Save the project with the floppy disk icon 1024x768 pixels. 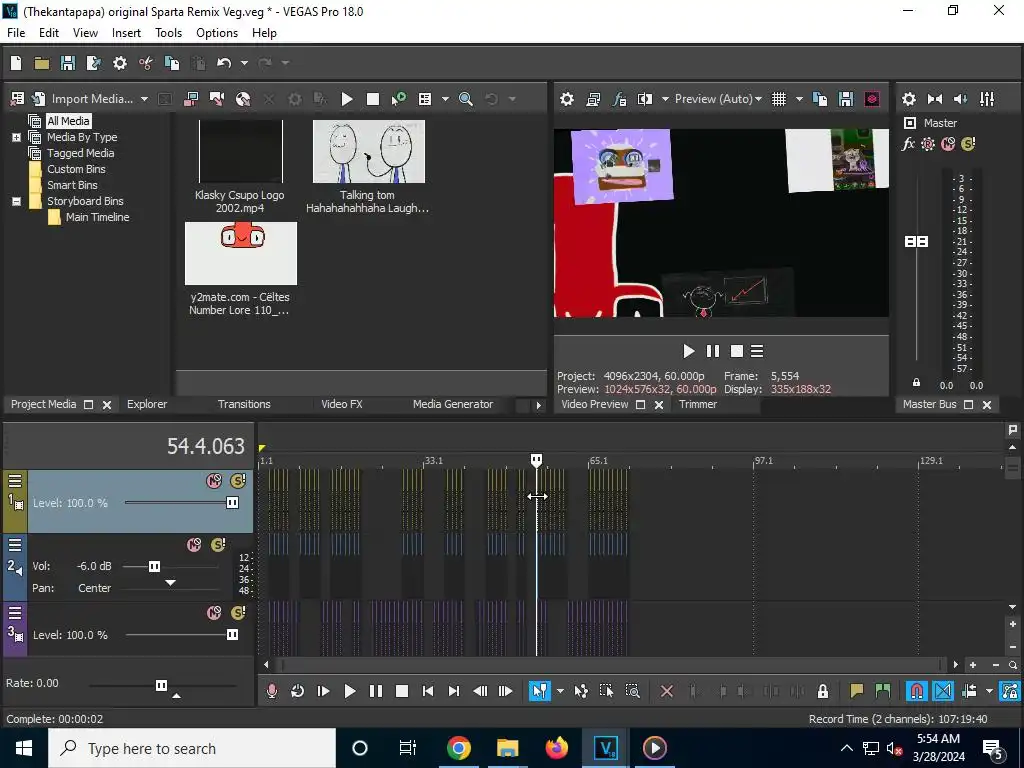point(68,63)
